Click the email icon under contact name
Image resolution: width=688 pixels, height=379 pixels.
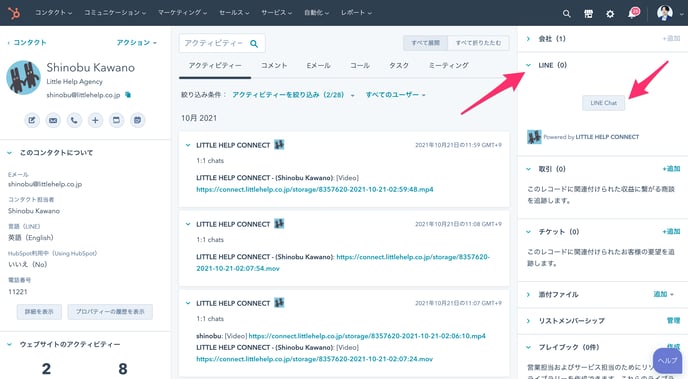click(53, 120)
